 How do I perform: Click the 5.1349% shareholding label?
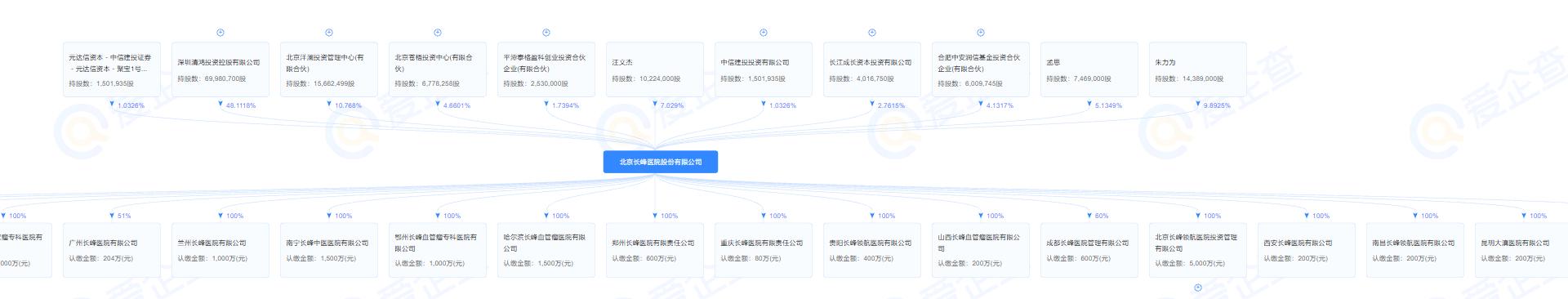1109,105
